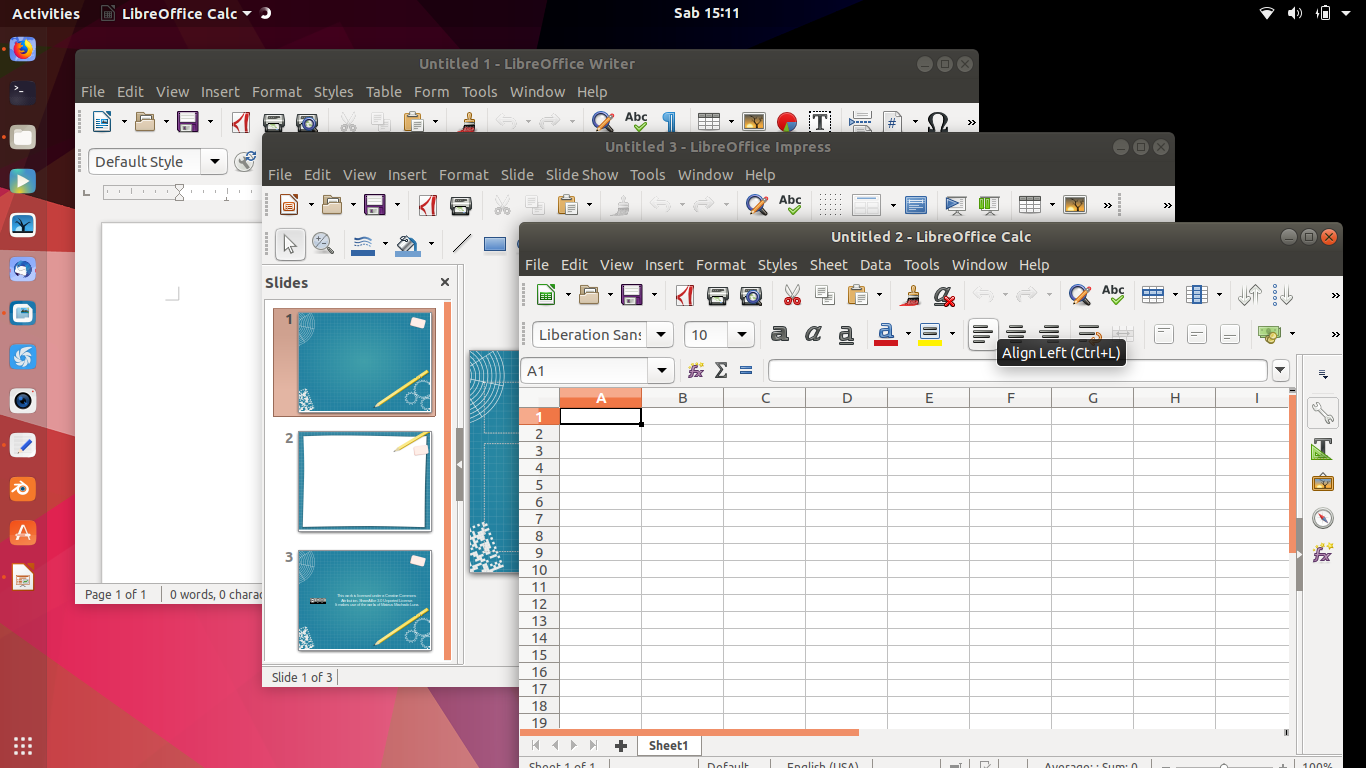Toggle Italic in Calc formatting toolbar
Viewport: 1366px width, 768px height.
pos(813,334)
